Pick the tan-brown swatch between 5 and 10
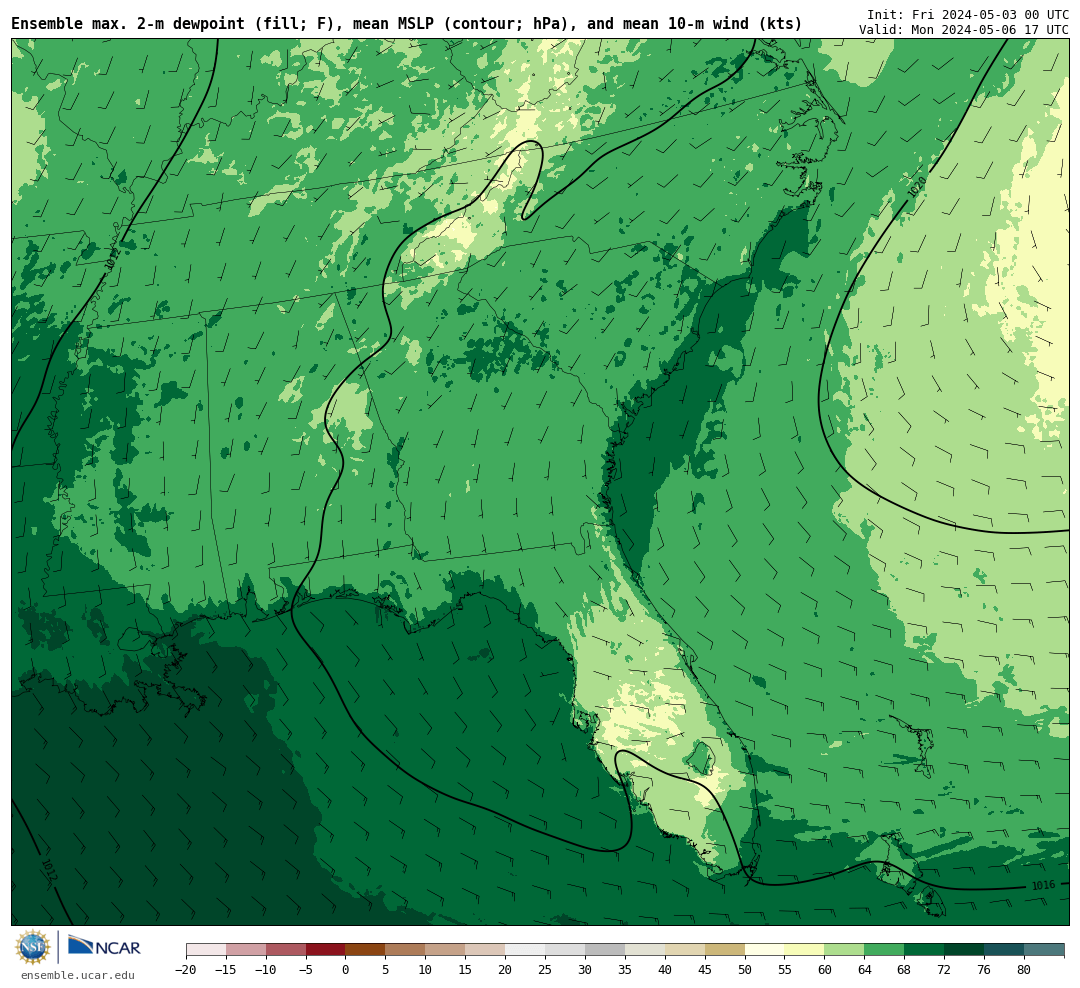The height and width of the screenshot is (988, 1080). [406, 950]
